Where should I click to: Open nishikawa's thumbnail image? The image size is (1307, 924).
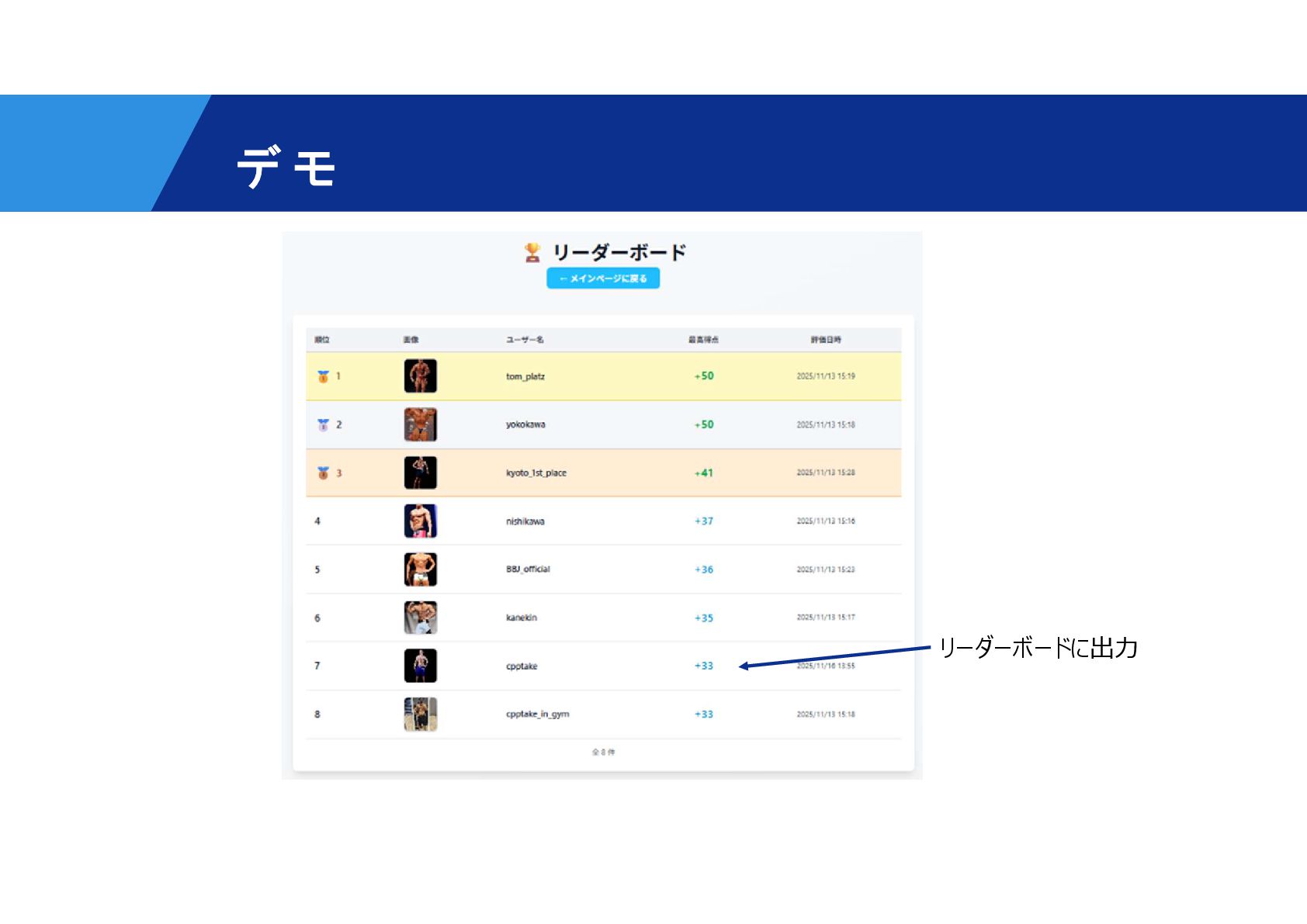(x=421, y=521)
